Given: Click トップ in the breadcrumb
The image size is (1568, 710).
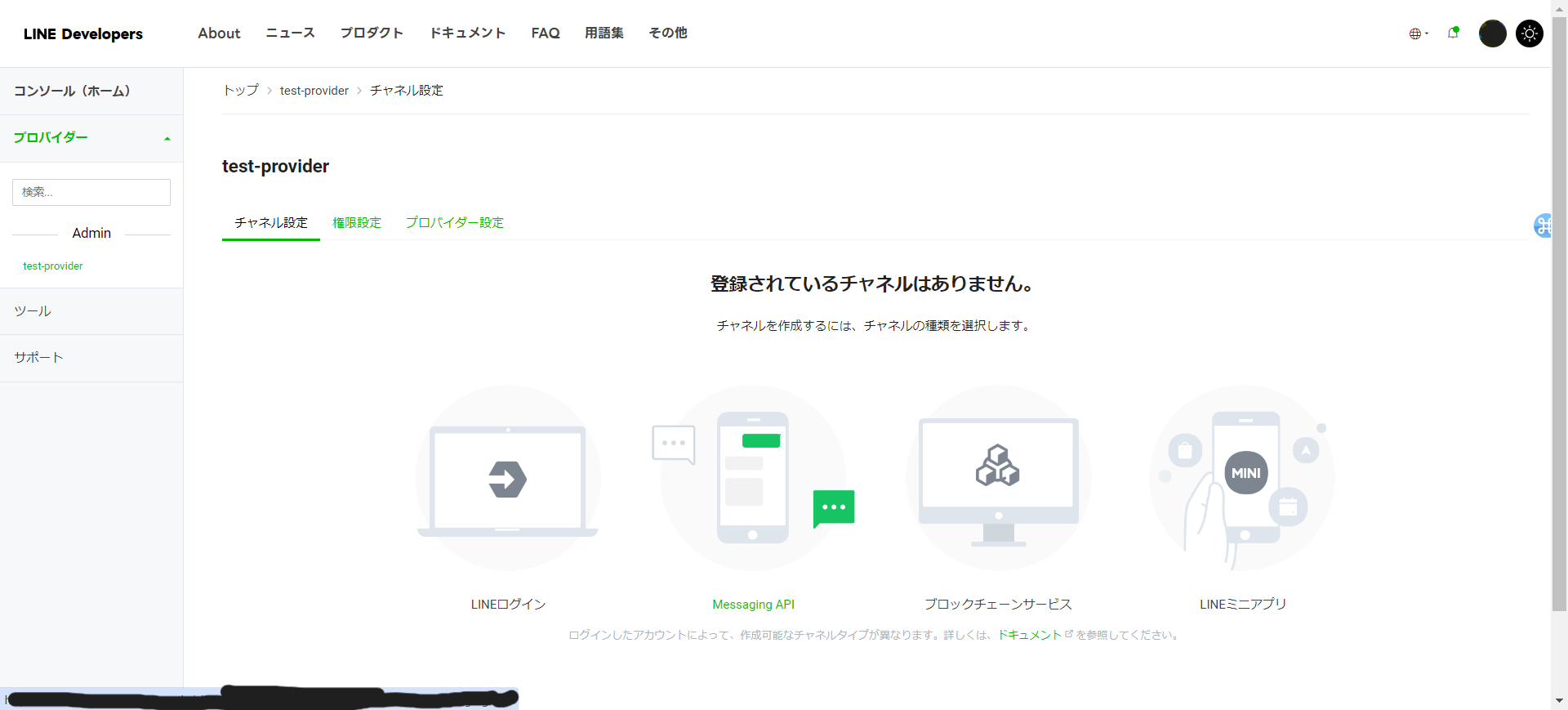Looking at the screenshot, I should [241, 91].
